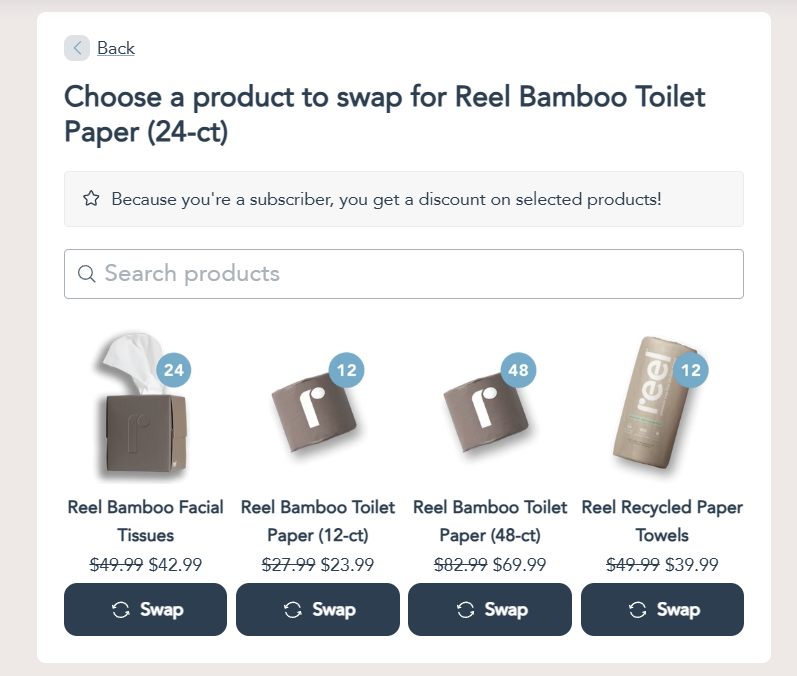This screenshot has width=797, height=676.
Task: Click the magnifying glass search icon
Action: [x=87, y=274]
